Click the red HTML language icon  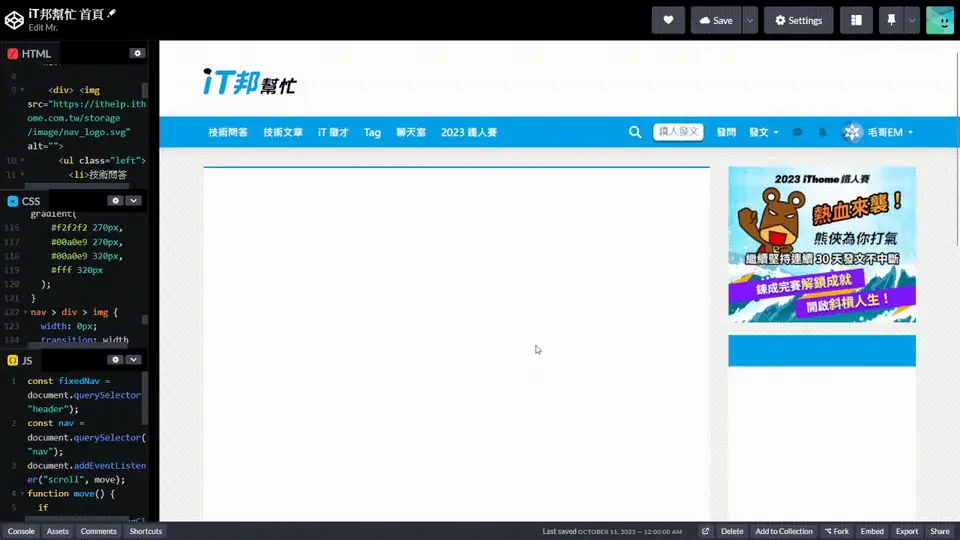coord(12,53)
